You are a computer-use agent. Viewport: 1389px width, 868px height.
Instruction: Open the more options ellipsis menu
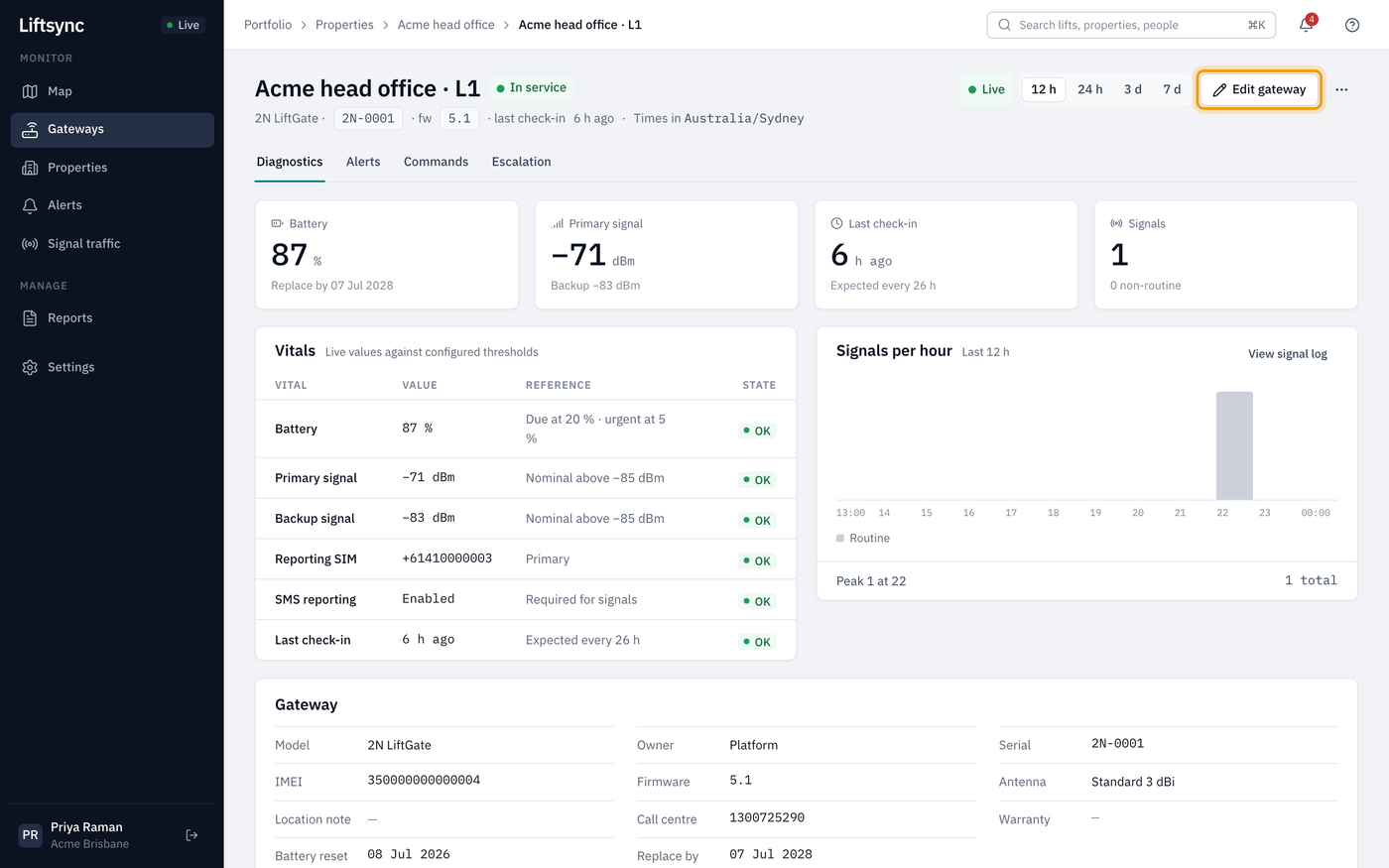pyautogui.click(x=1341, y=89)
